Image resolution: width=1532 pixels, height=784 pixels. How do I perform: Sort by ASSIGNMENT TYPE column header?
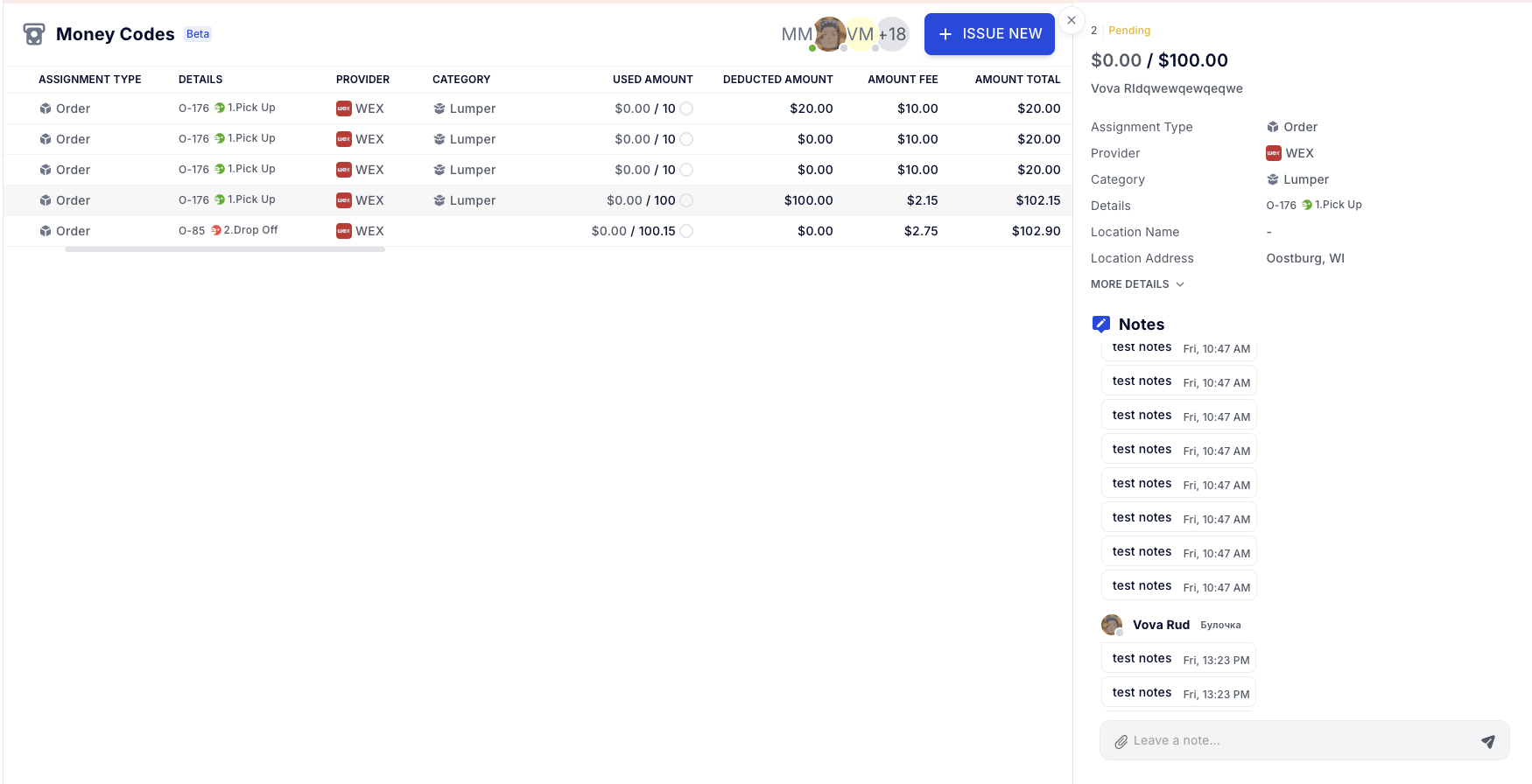click(90, 80)
